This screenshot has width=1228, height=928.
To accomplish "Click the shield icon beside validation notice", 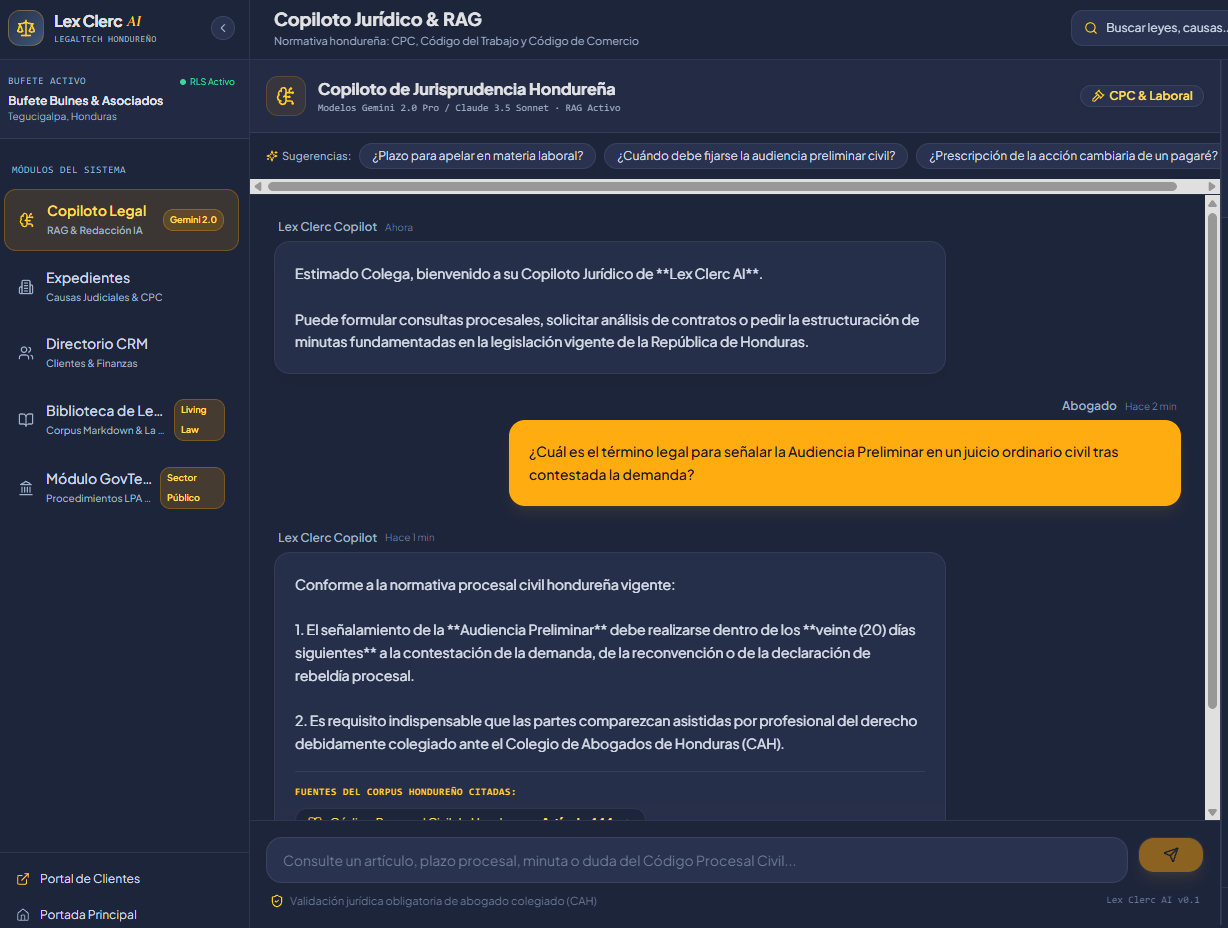I will click(x=277, y=901).
